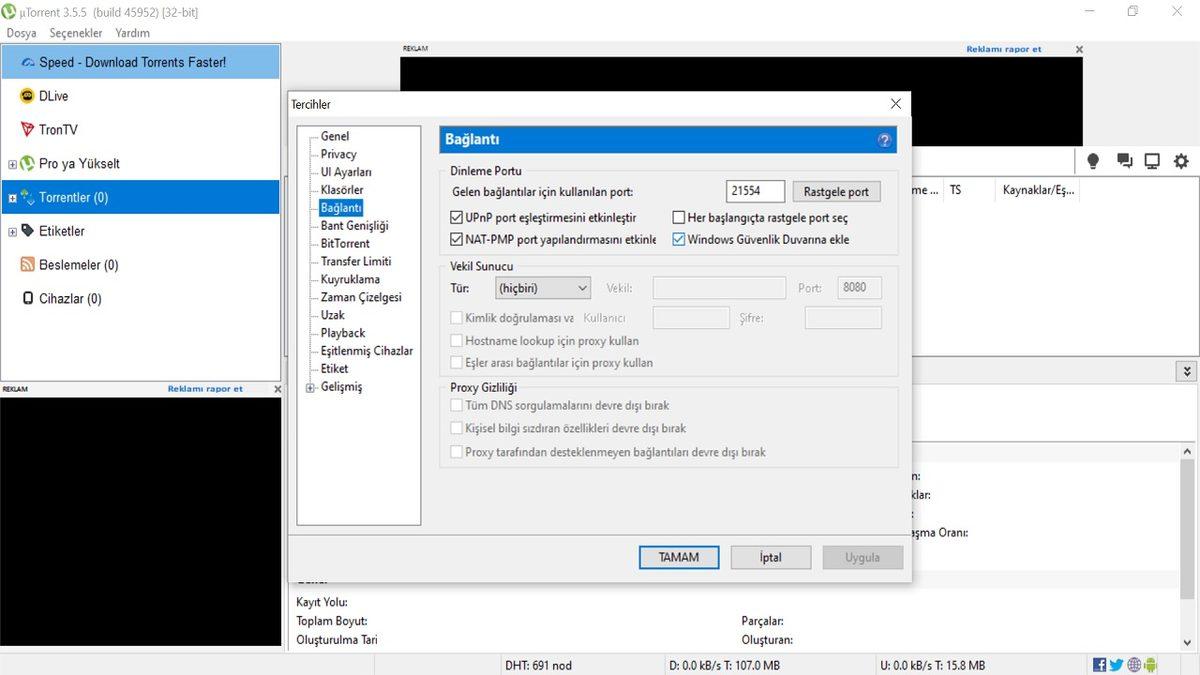Image resolution: width=1200 pixels, height=675 pixels.
Task: Open the Tür proxy type dropdown
Action: (542, 287)
